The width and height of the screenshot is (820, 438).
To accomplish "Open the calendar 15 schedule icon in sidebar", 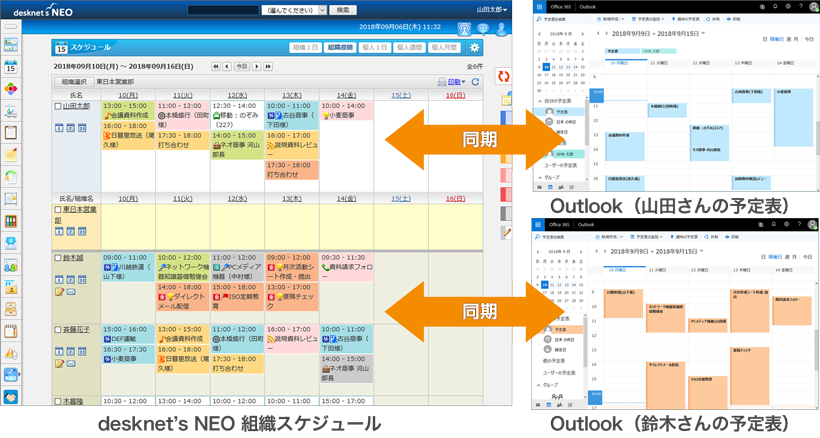I will point(10,67).
